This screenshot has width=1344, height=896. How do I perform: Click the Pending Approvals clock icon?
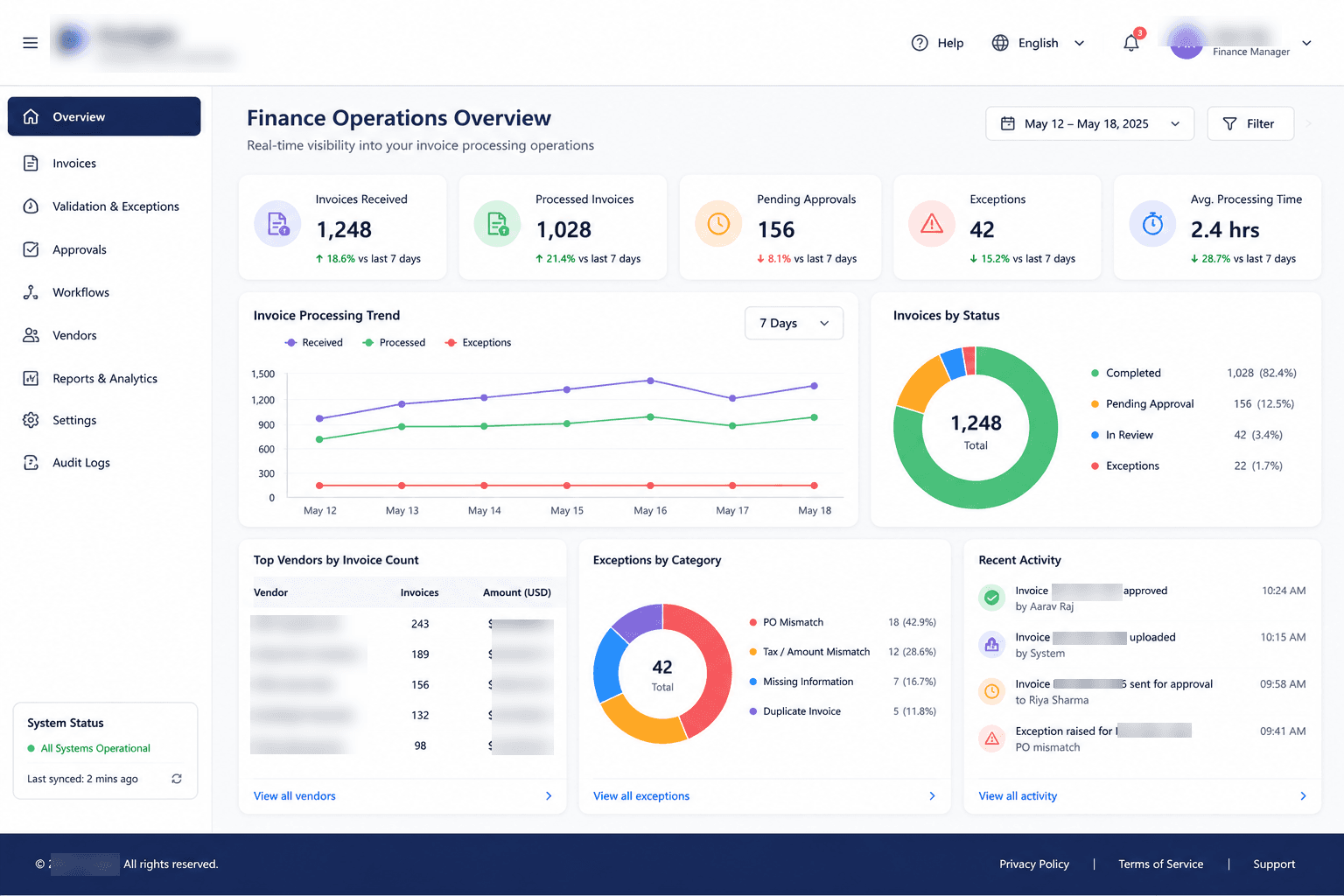coord(718,224)
